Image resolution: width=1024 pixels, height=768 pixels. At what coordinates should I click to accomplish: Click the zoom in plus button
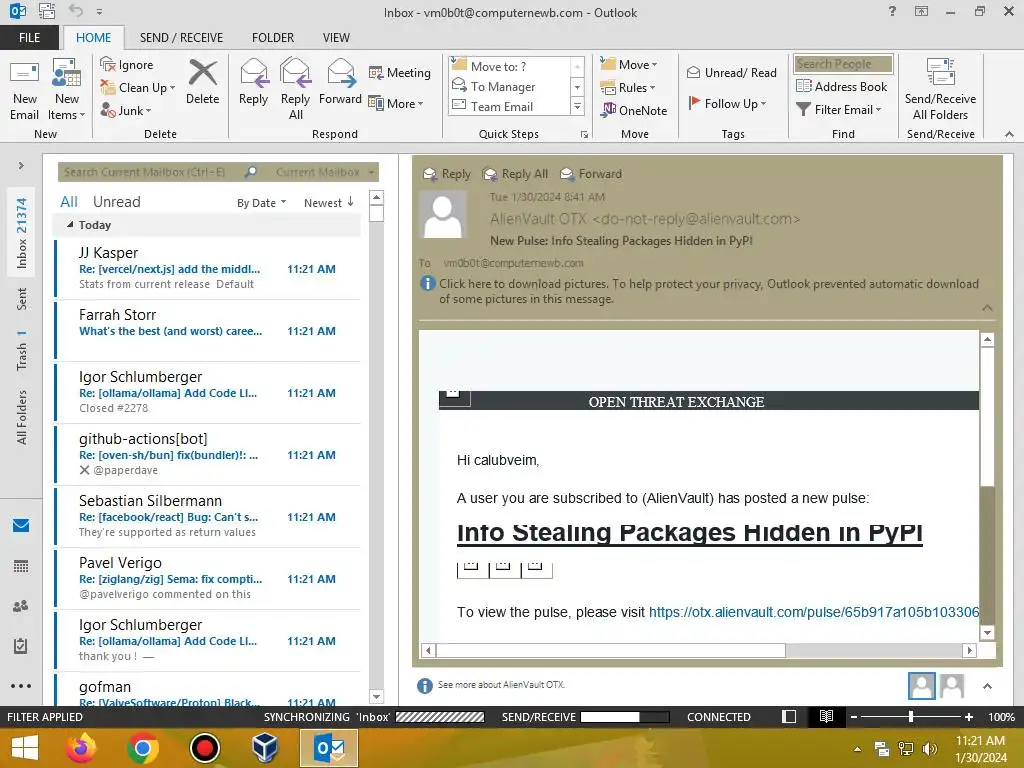point(968,717)
